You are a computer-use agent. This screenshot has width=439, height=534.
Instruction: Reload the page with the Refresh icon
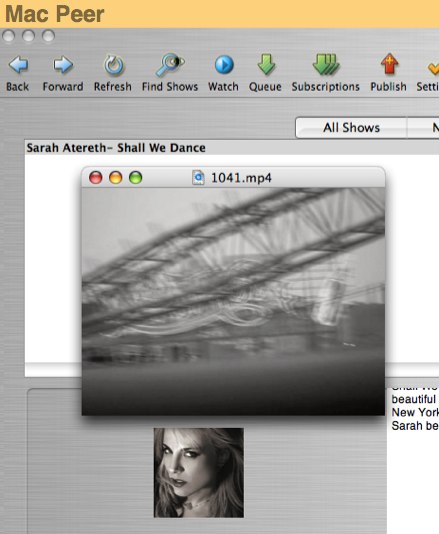point(113,65)
